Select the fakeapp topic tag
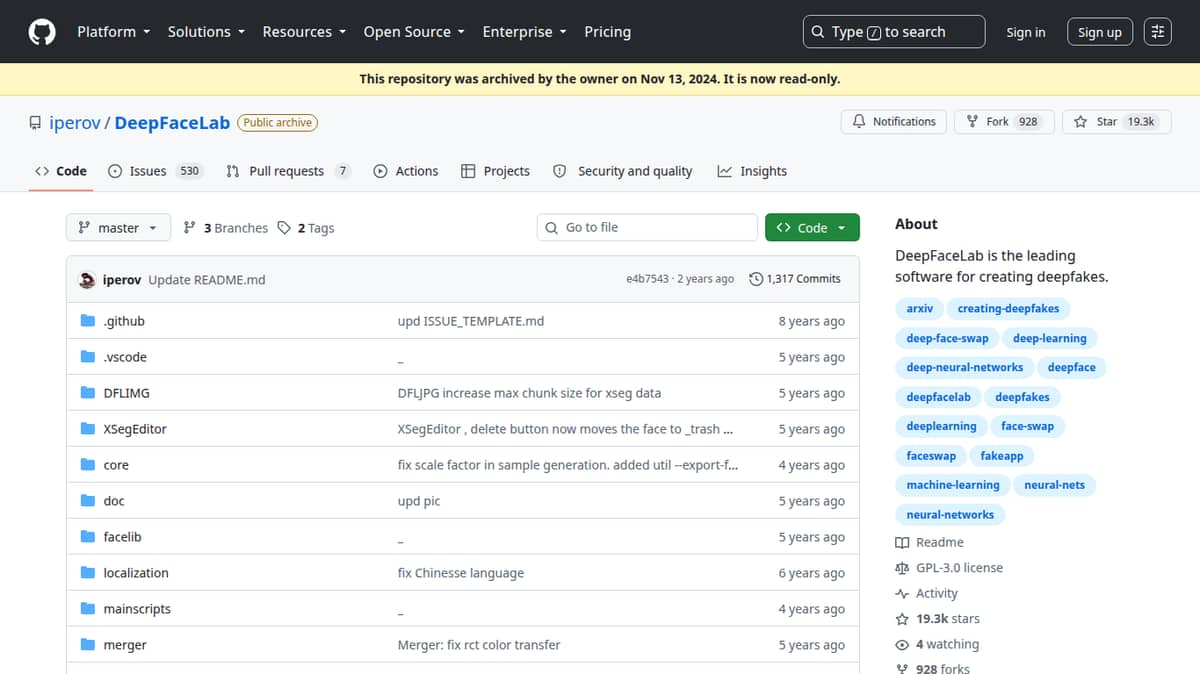The width and height of the screenshot is (1200, 674). (1002, 456)
